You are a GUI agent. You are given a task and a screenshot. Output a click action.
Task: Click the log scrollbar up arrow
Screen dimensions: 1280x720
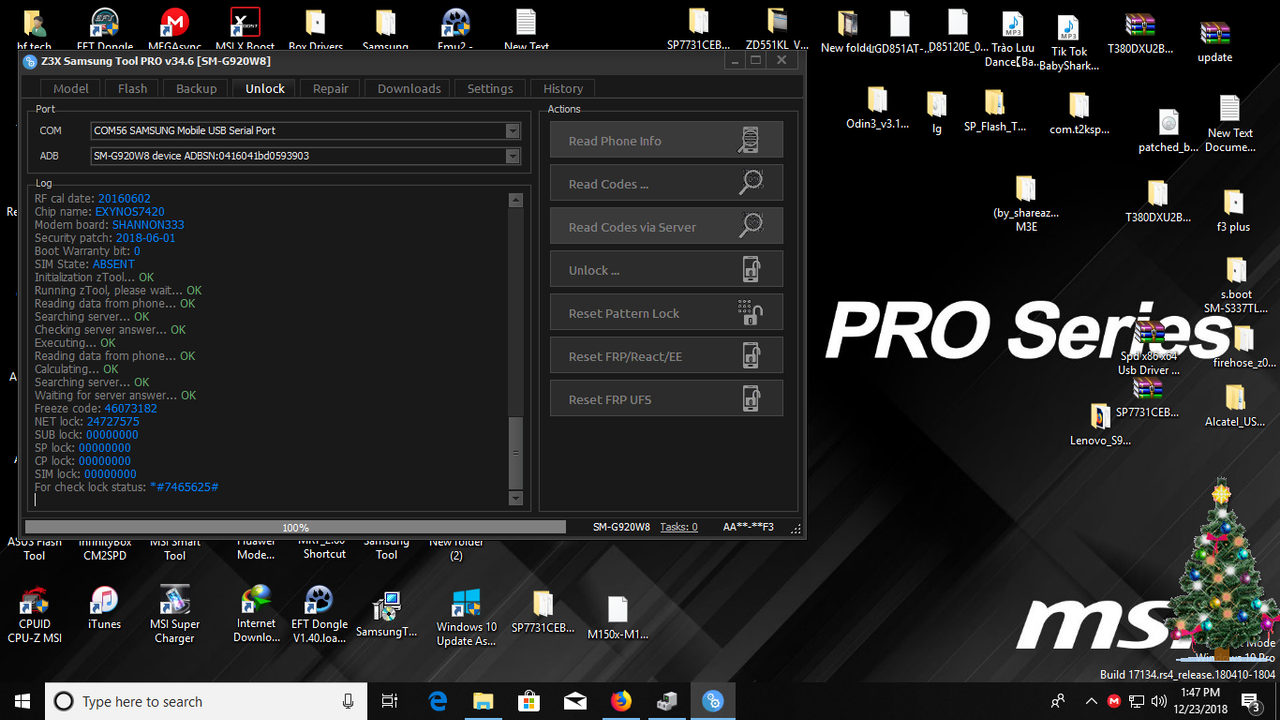point(516,200)
